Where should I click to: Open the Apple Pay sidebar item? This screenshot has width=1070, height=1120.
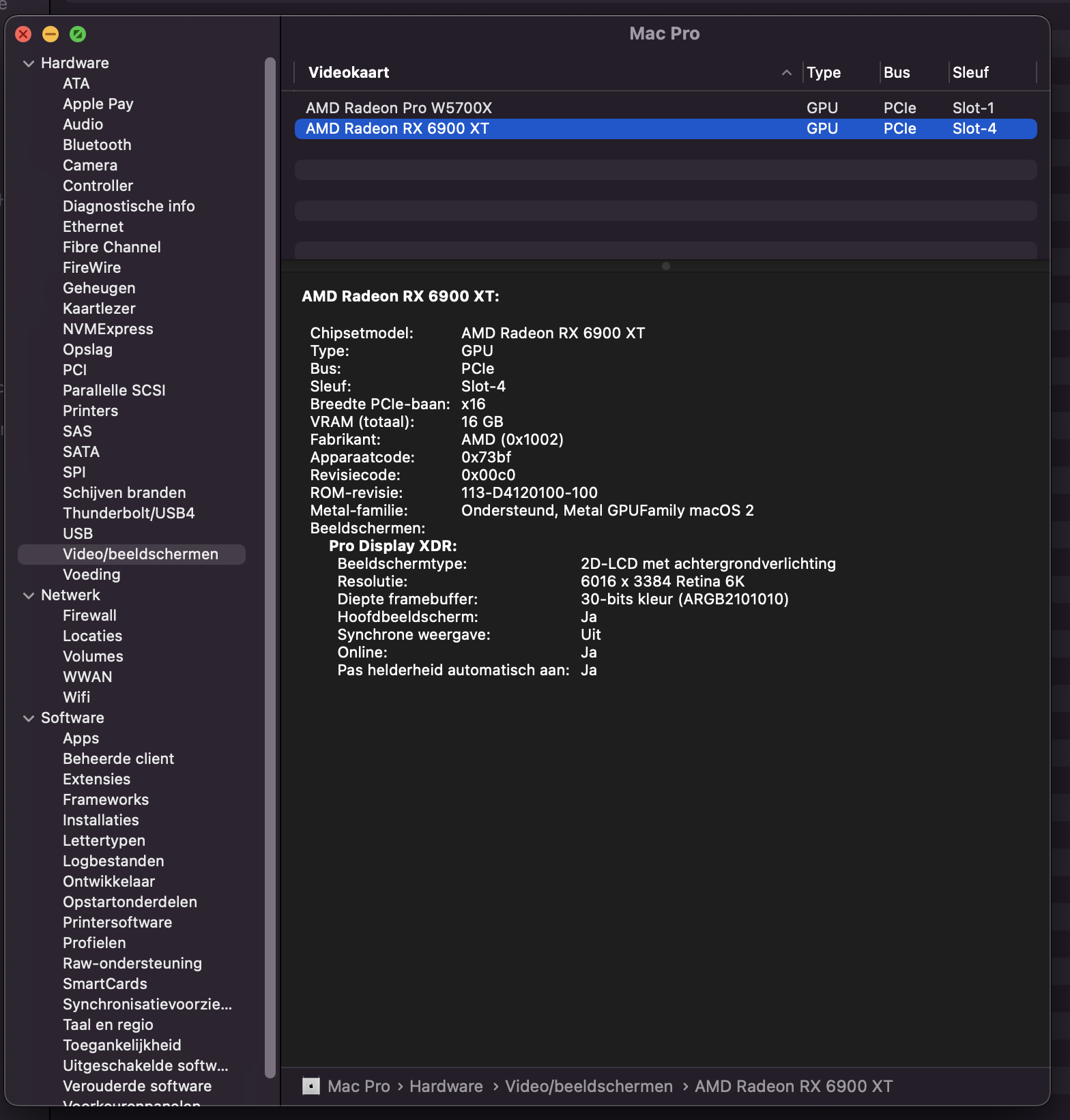[x=98, y=104]
